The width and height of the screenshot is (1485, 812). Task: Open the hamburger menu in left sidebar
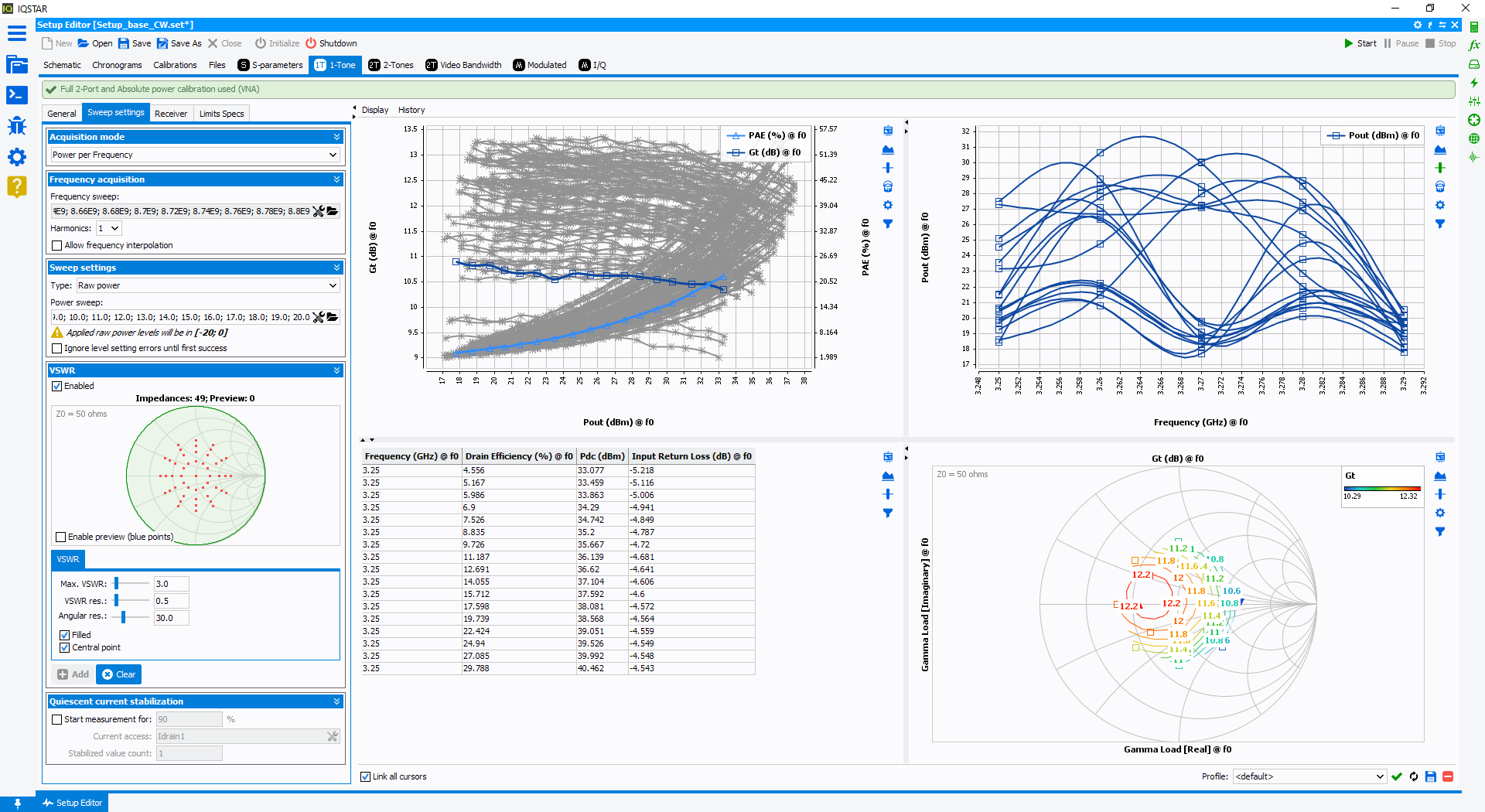pyautogui.click(x=16, y=33)
